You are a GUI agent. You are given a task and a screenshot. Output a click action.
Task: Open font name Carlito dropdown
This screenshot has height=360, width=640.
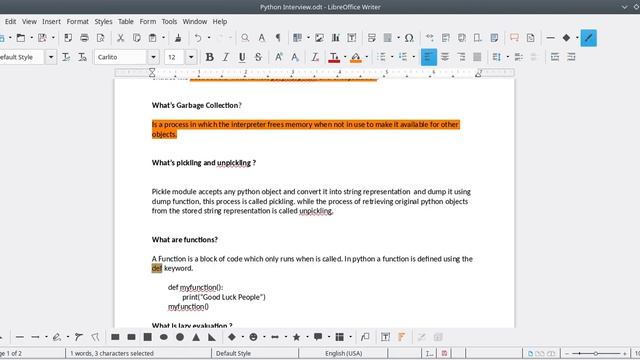(x=153, y=57)
